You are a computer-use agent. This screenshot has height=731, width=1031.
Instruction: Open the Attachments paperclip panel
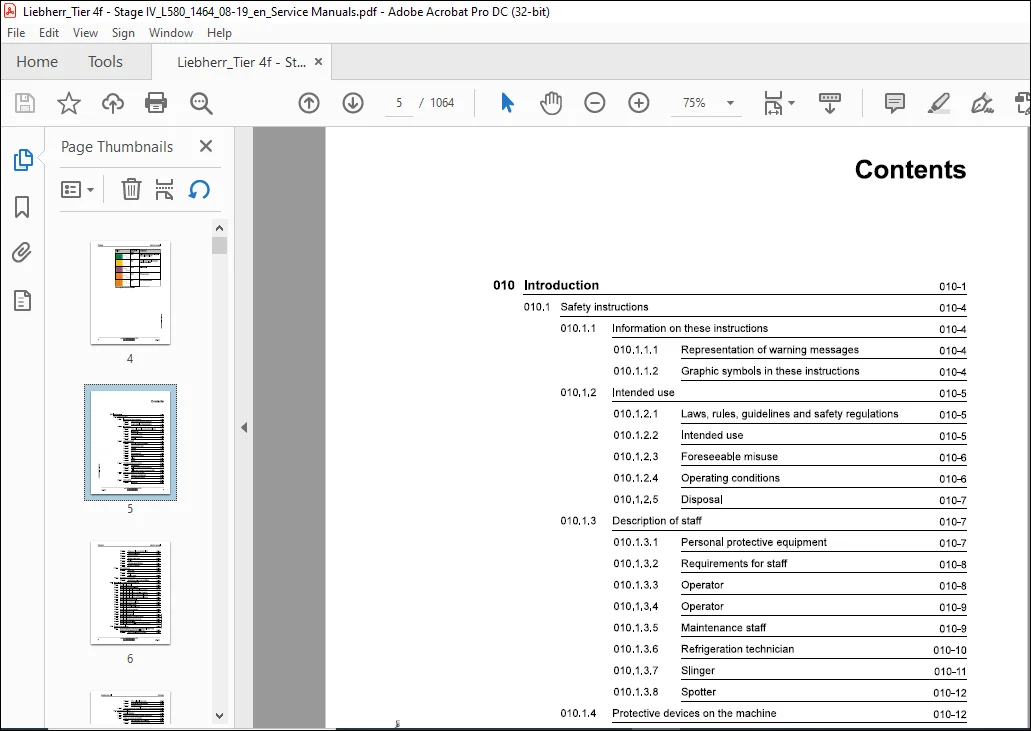click(22, 253)
